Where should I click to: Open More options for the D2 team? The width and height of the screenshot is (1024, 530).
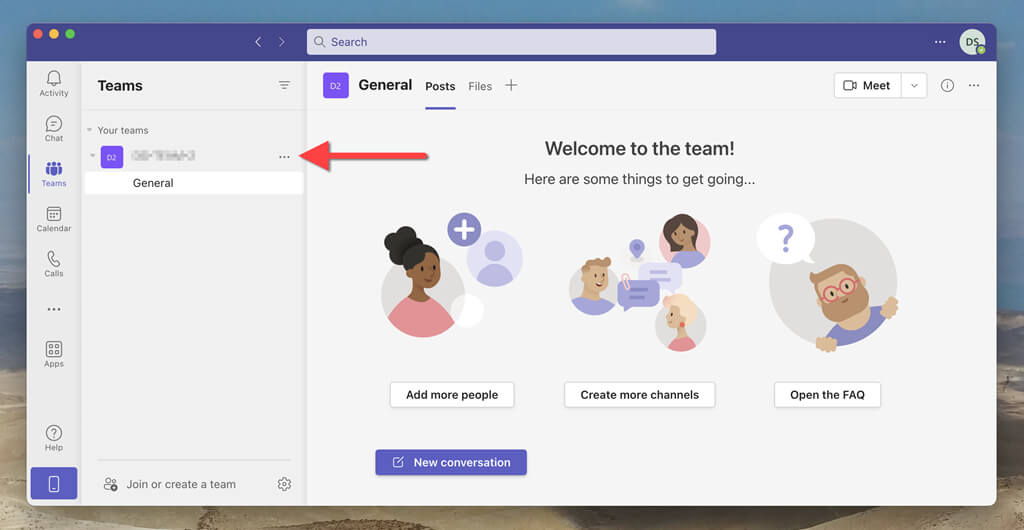click(284, 157)
